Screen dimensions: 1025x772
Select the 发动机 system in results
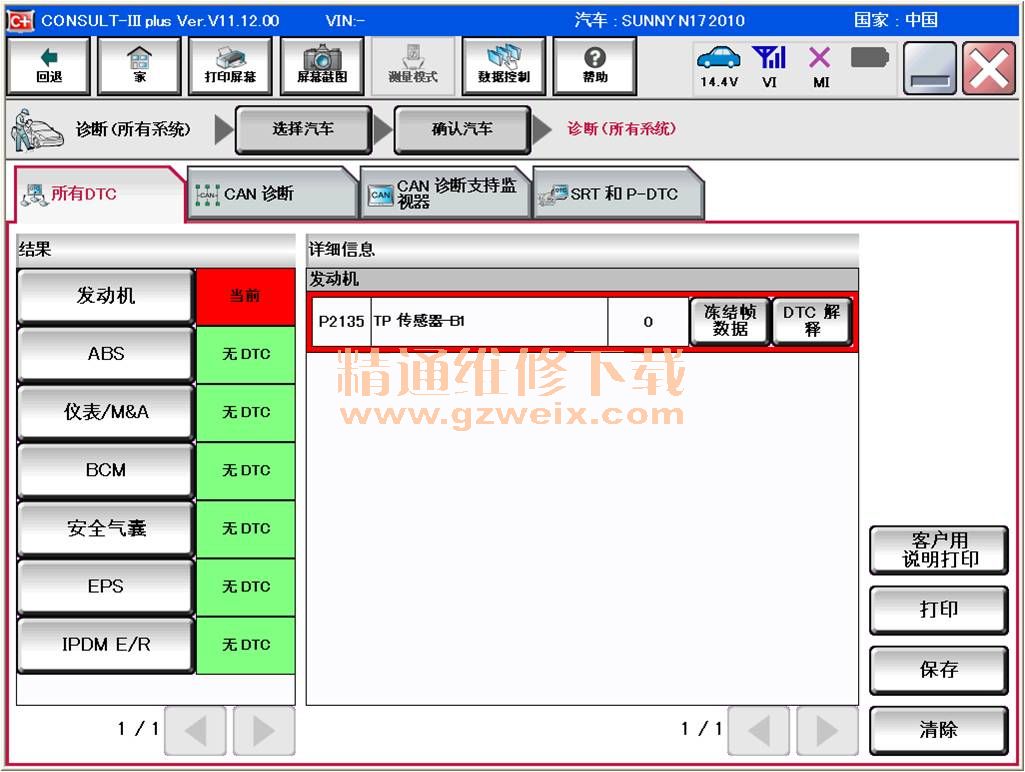click(106, 296)
